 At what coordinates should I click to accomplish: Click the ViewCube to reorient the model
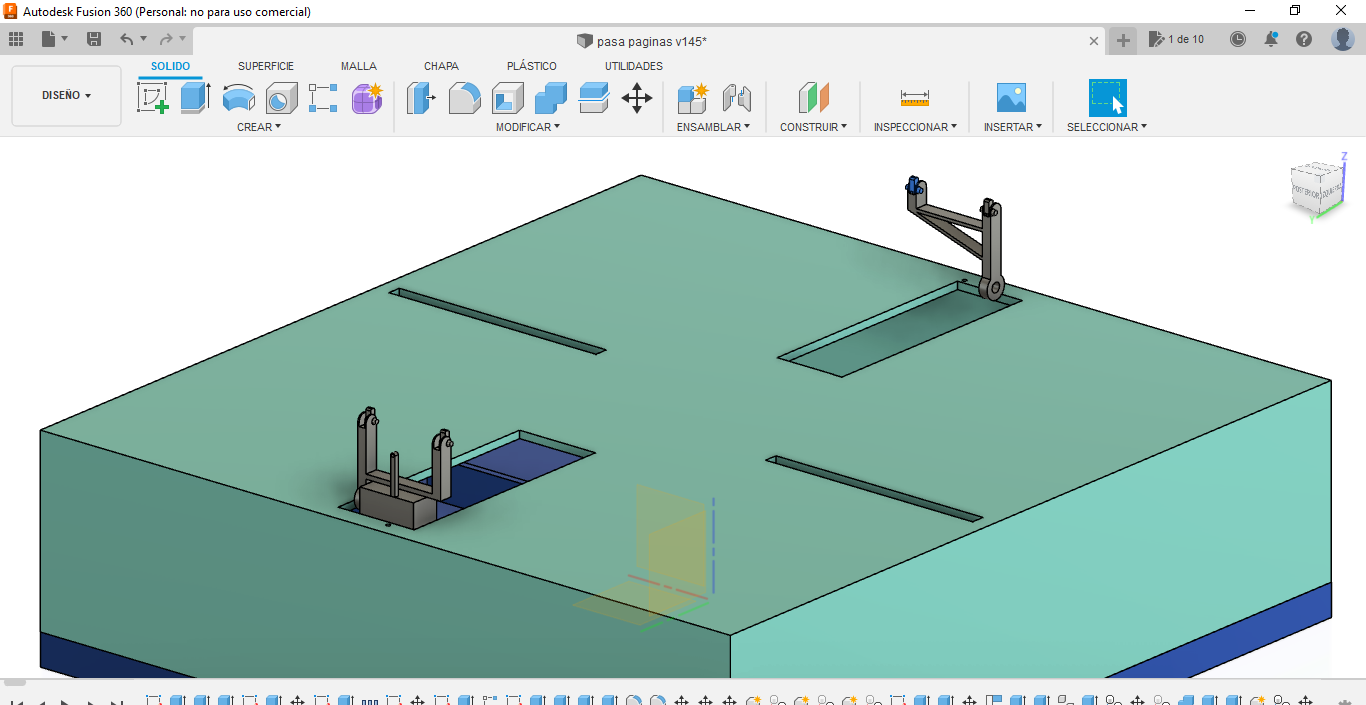tap(1318, 188)
